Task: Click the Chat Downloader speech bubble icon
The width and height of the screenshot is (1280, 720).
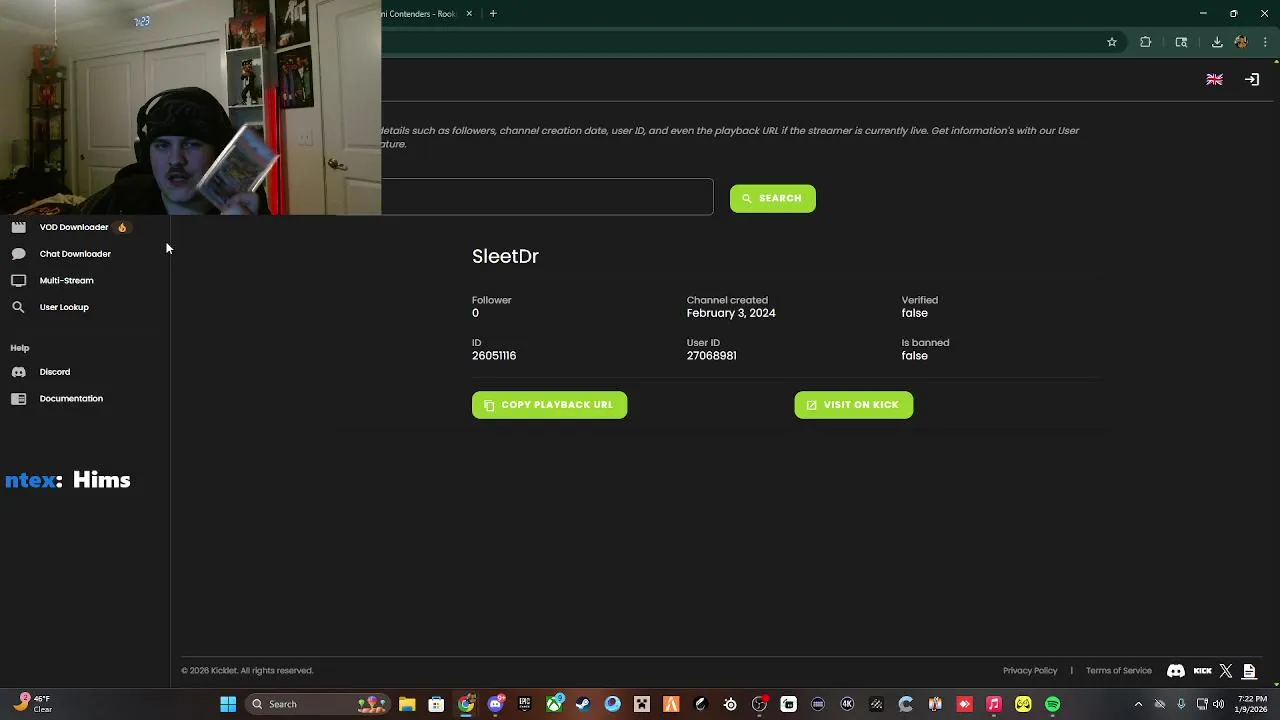Action: coord(18,254)
